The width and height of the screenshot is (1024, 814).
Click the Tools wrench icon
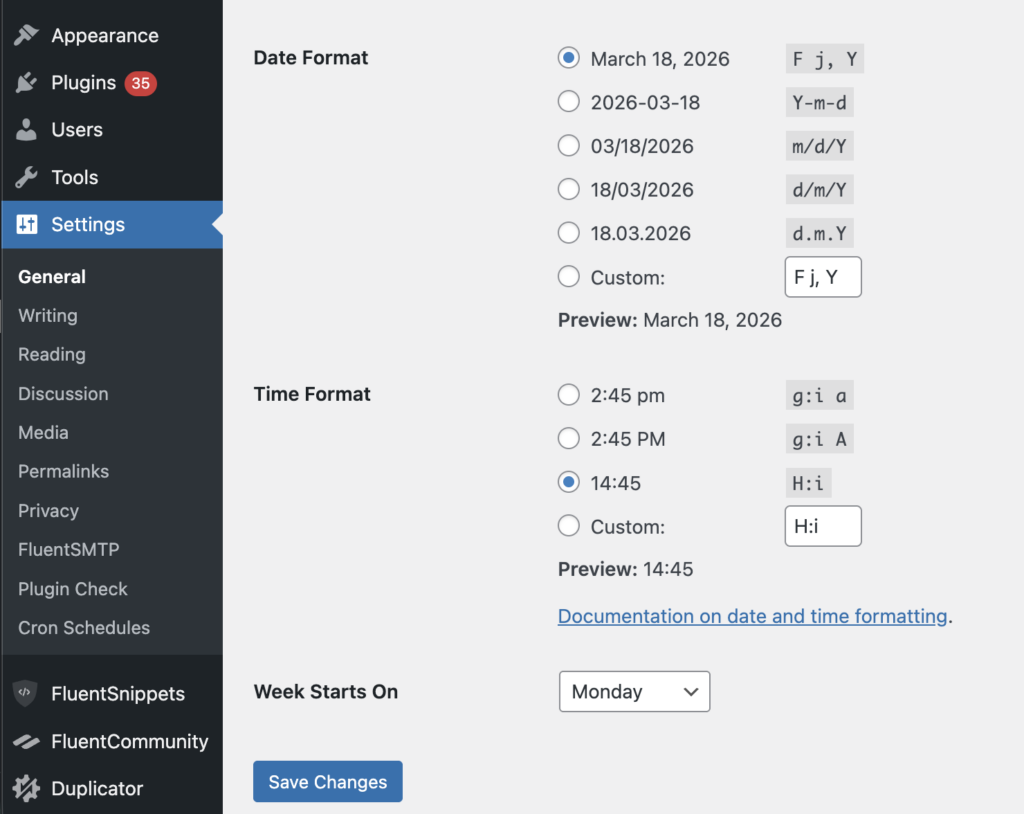27,177
